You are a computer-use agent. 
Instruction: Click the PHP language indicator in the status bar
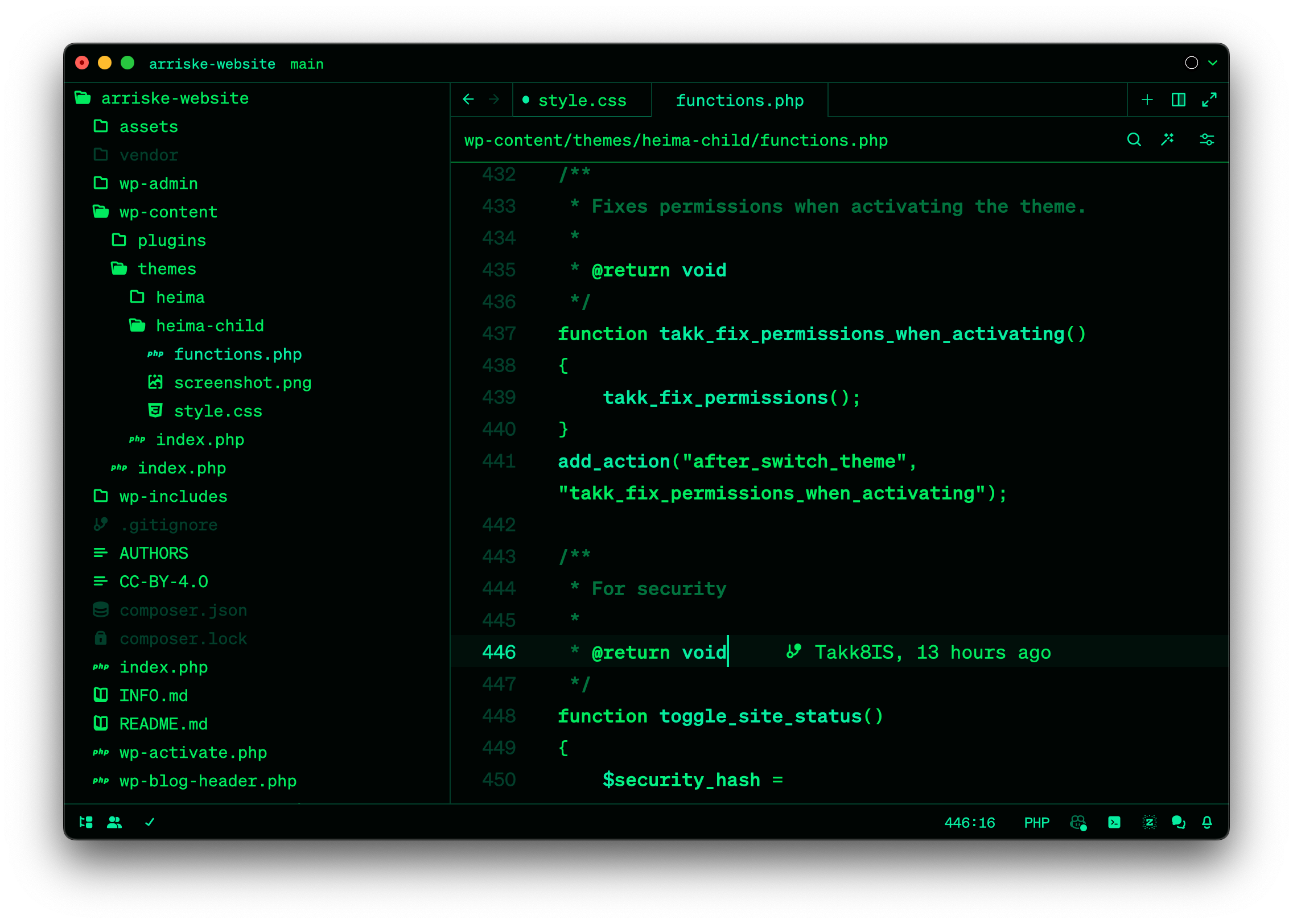(1036, 822)
